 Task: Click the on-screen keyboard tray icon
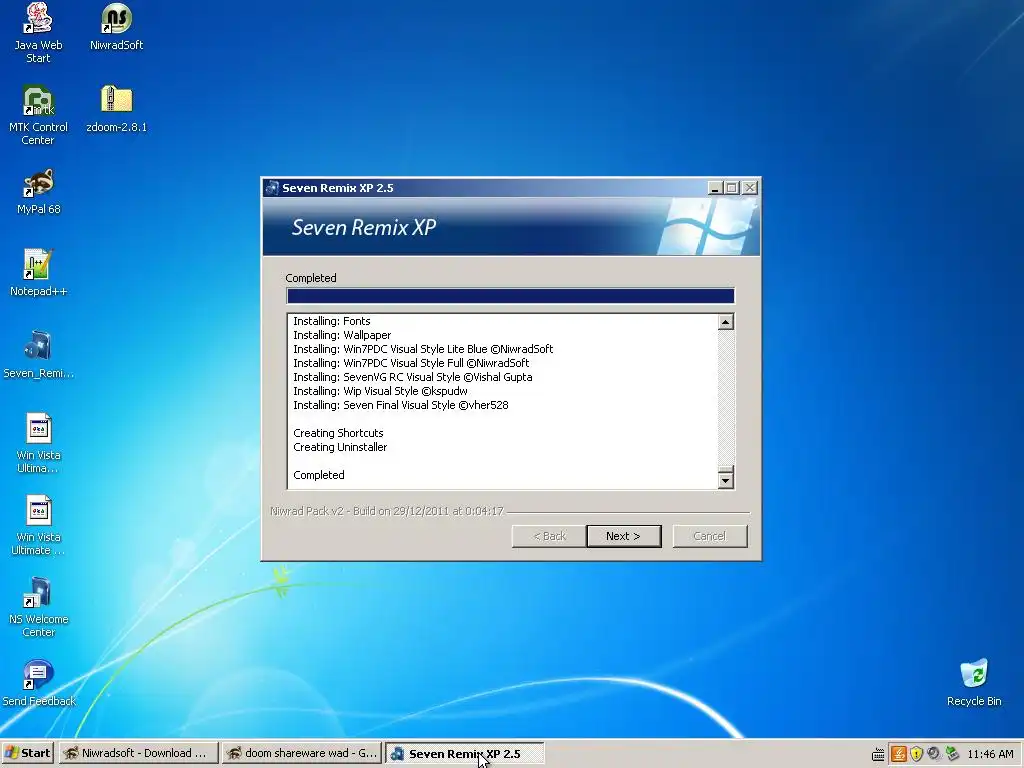[x=878, y=754]
